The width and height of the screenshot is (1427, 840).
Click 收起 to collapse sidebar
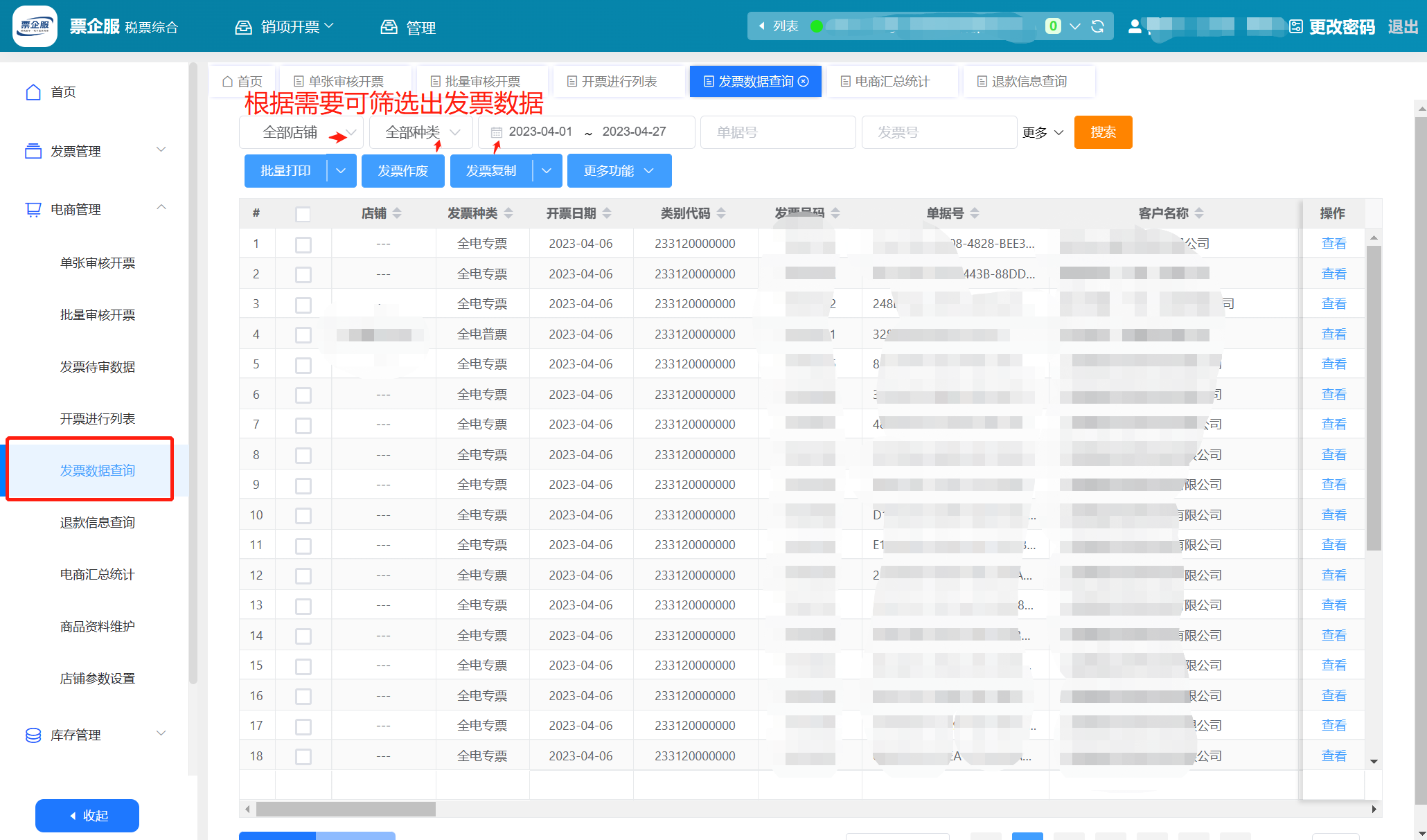coord(87,816)
